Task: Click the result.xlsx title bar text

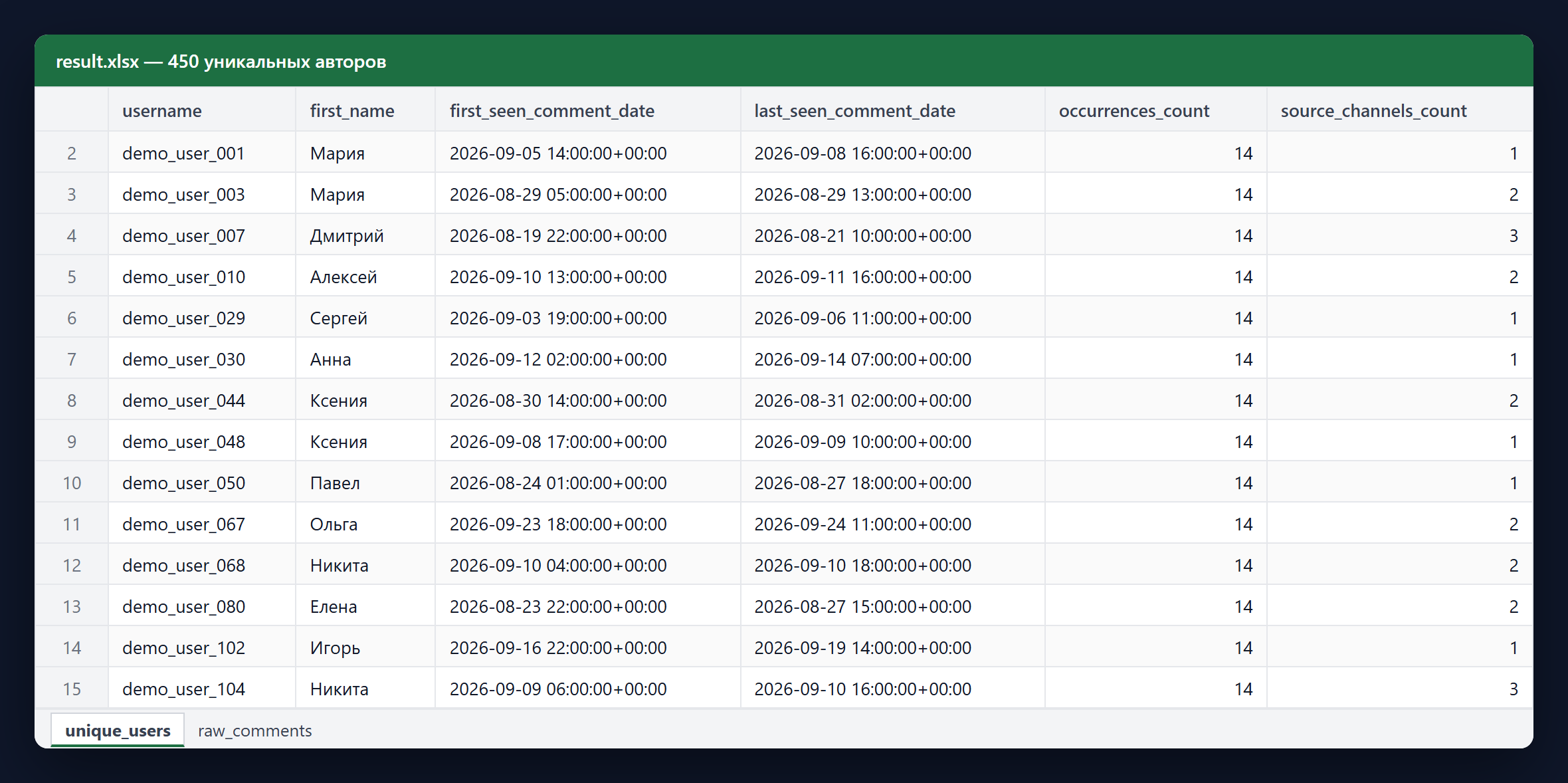Action: (x=221, y=62)
